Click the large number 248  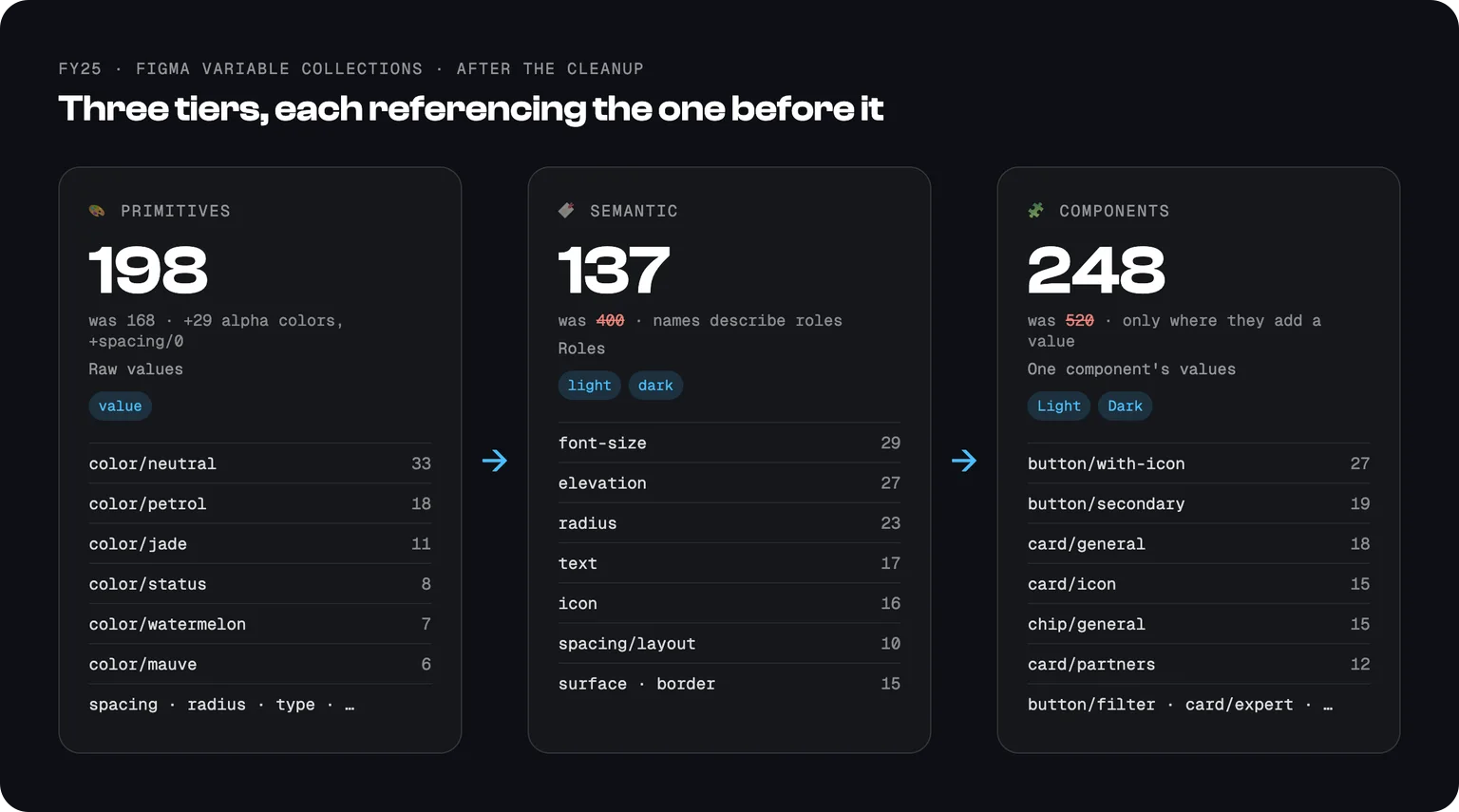coord(1096,270)
